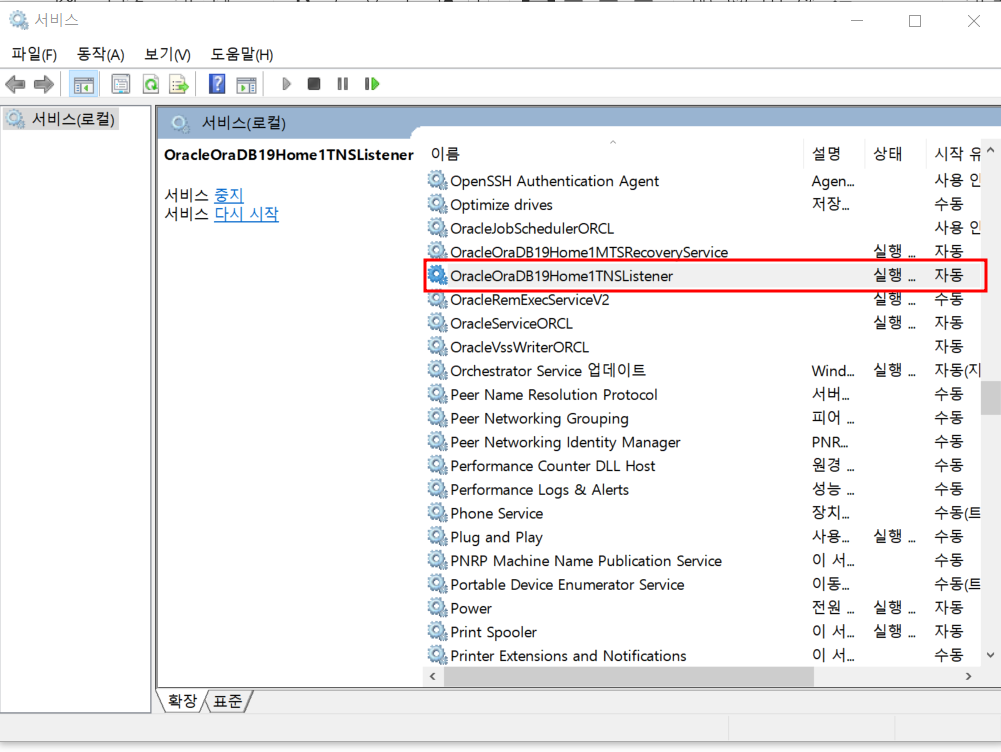Open the Properties toolbar icon
This screenshot has height=752, width=1001.
point(121,84)
